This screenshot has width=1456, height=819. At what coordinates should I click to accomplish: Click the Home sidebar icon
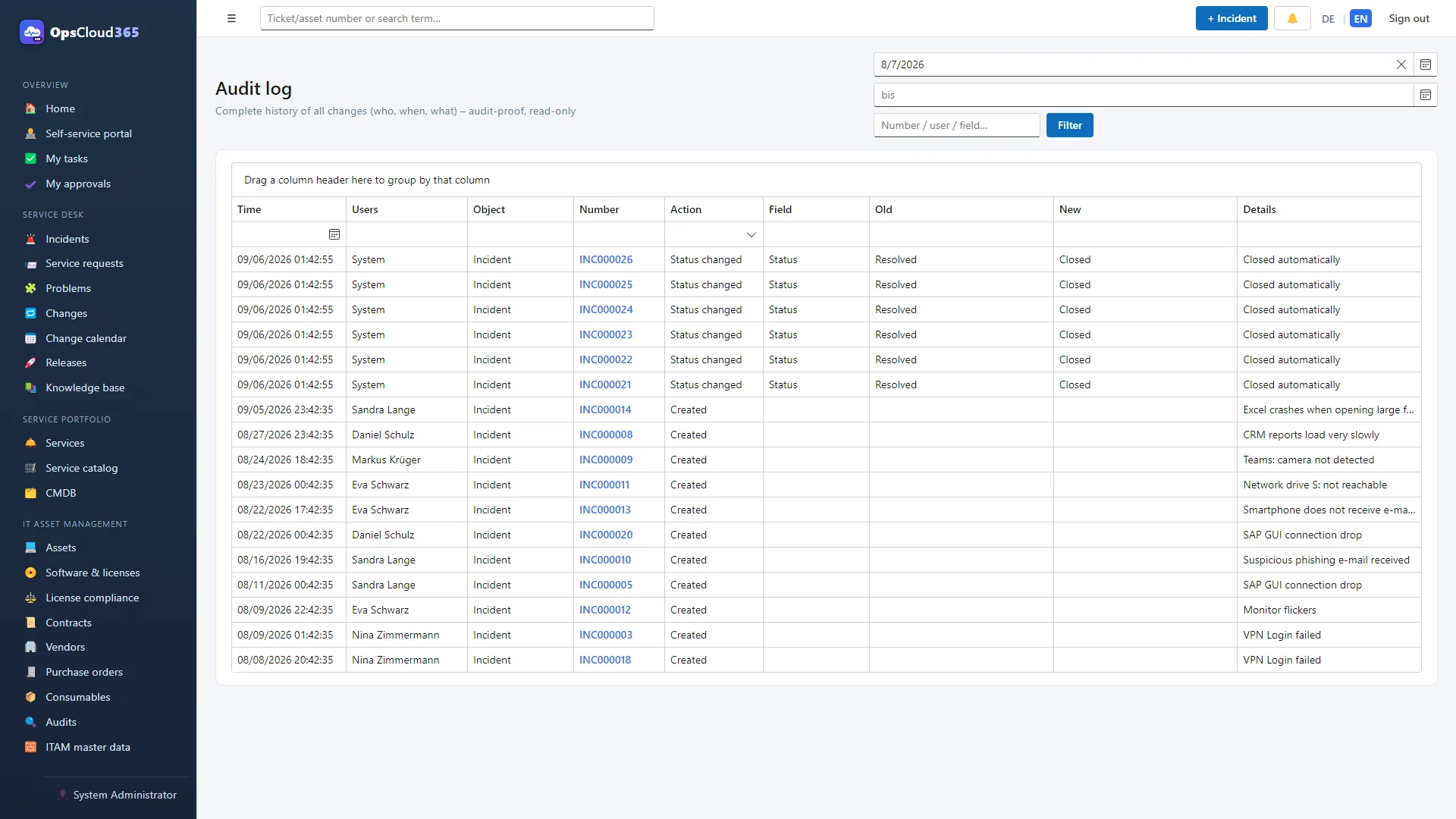pyautogui.click(x=30, y=108)
